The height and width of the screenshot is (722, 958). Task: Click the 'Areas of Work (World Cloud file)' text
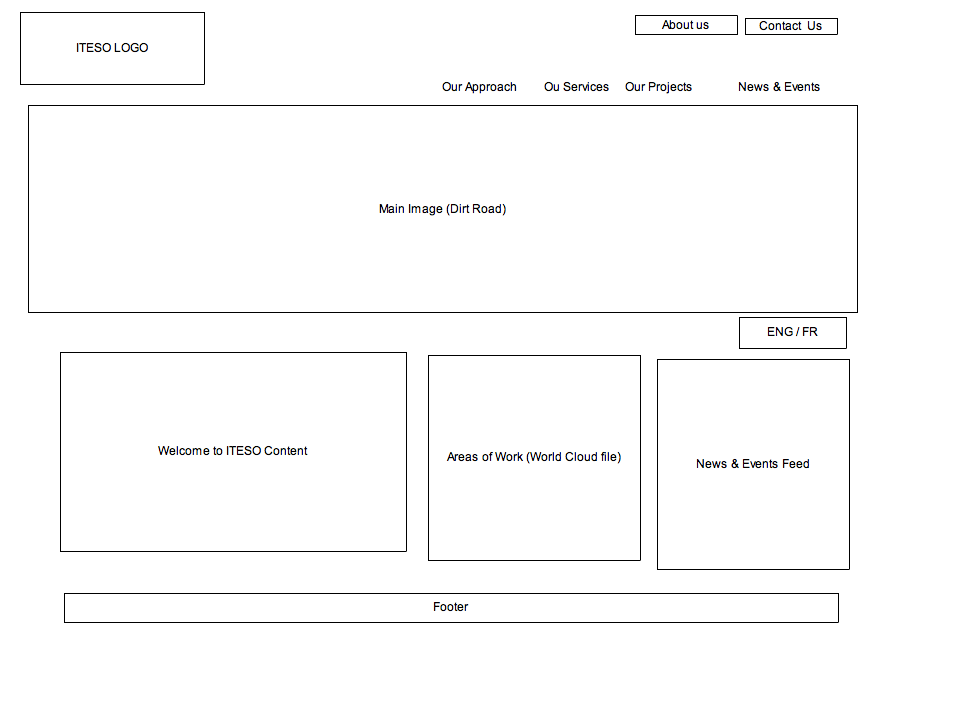click(x=534, y=457)
